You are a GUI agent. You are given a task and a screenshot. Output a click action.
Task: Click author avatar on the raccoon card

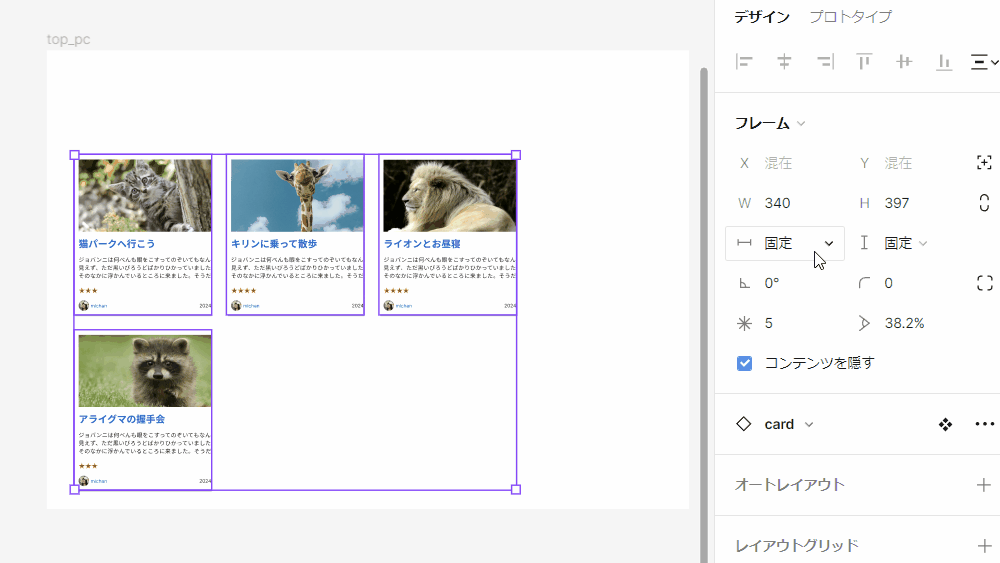coord(84,481)
